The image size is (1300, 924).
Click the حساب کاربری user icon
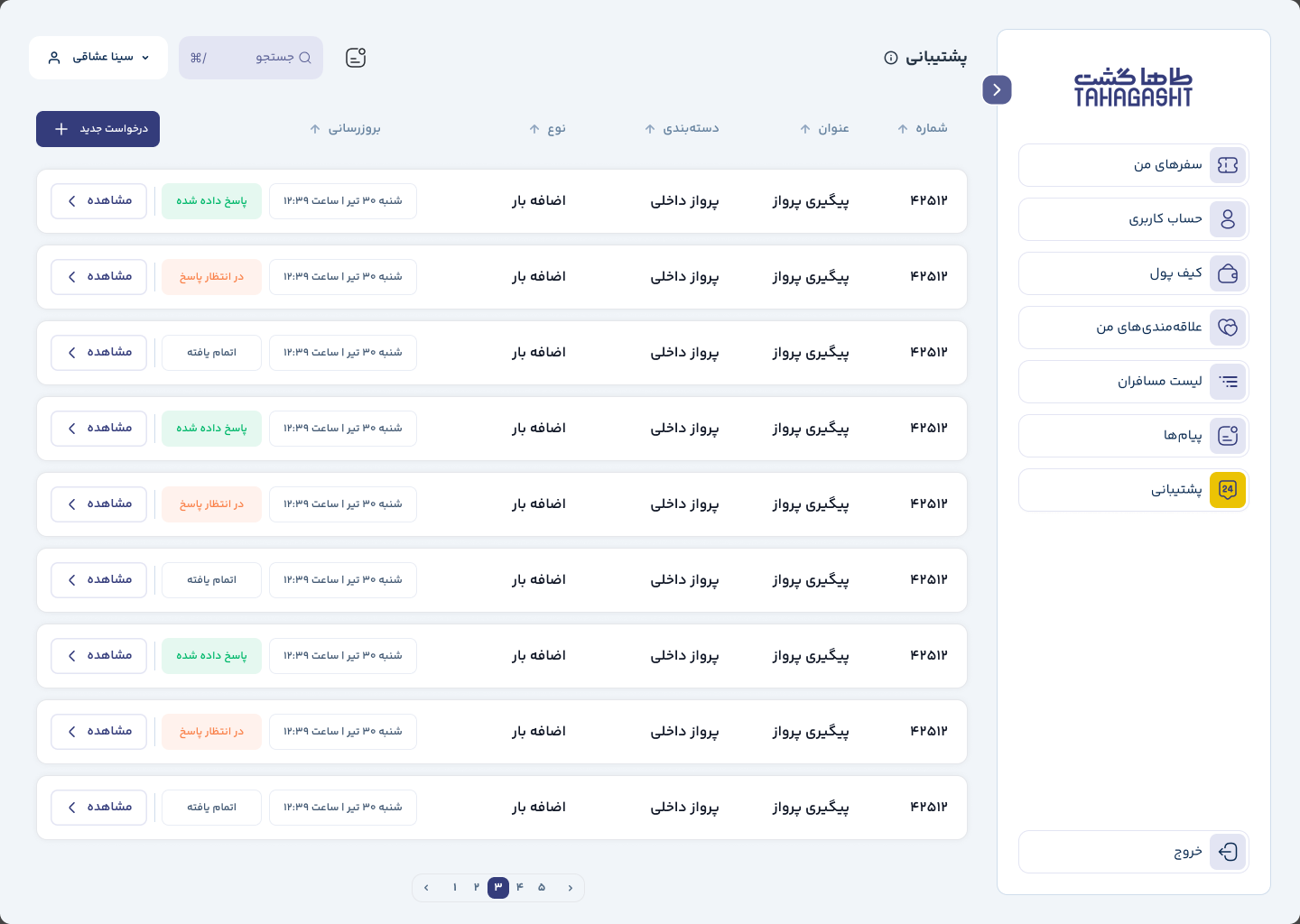pyautogui.click(x=1228, y=219)
